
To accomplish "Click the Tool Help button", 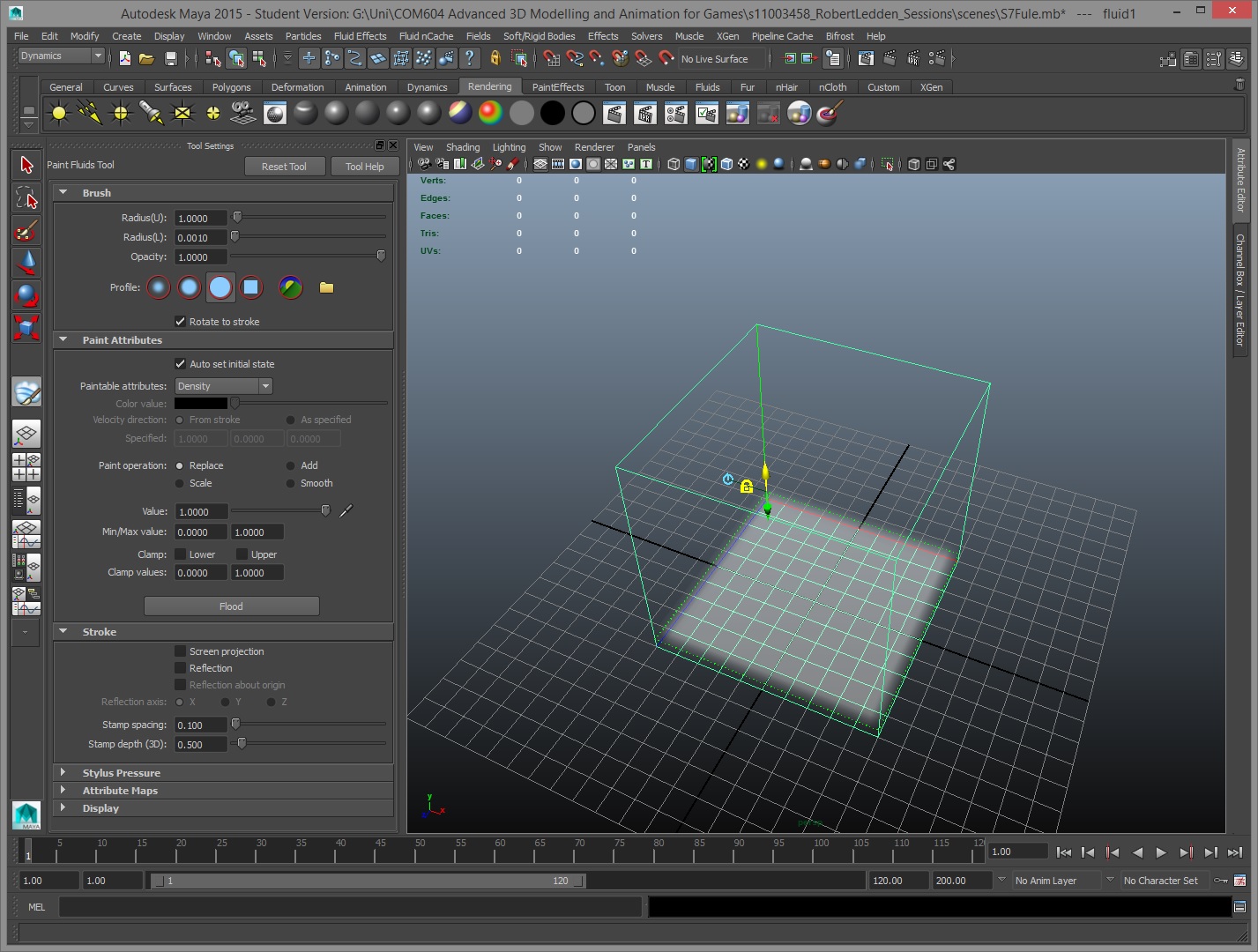I will click(x=365, y=167).
